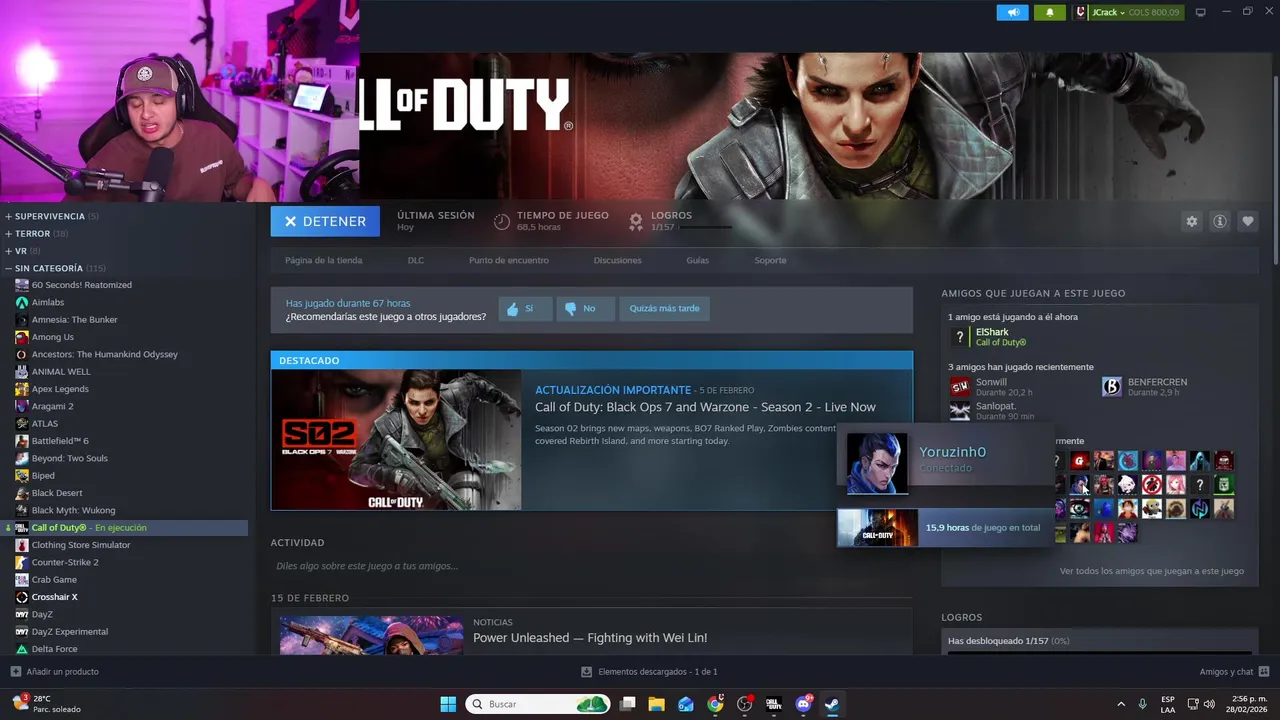Select the running Call of Duty entry

click(124, 528)
